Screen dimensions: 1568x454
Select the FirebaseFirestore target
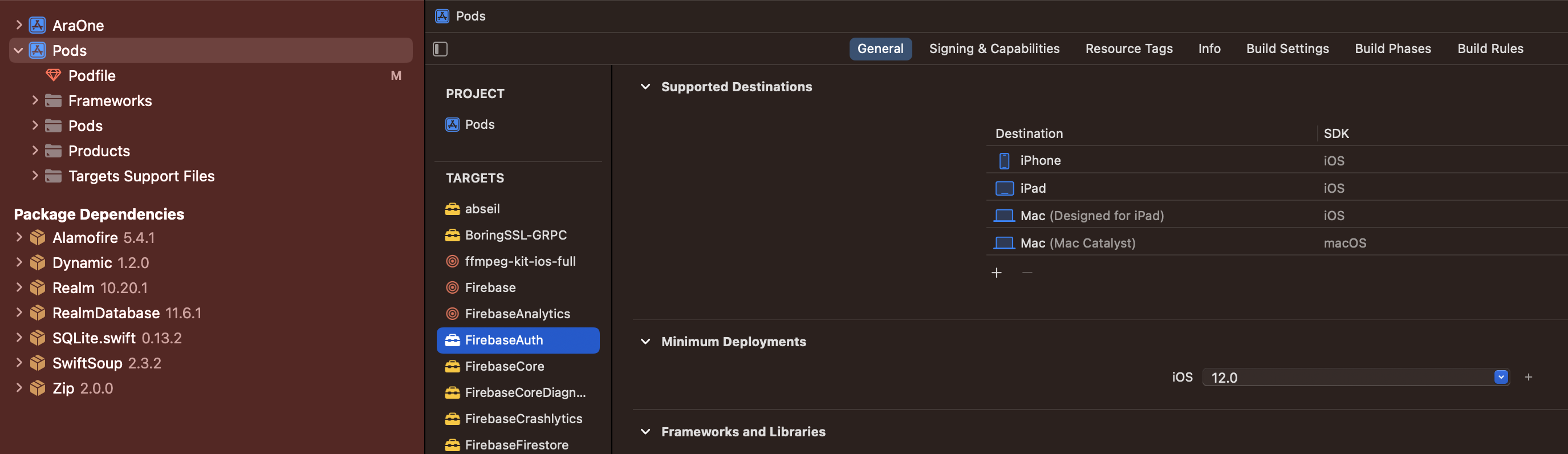pyautogui.click(x=518, y=445)
